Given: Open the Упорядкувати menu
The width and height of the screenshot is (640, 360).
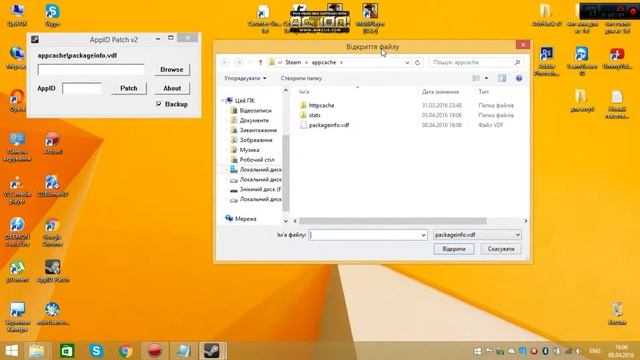Looking at the screenshot, I should tap(245, 78).
